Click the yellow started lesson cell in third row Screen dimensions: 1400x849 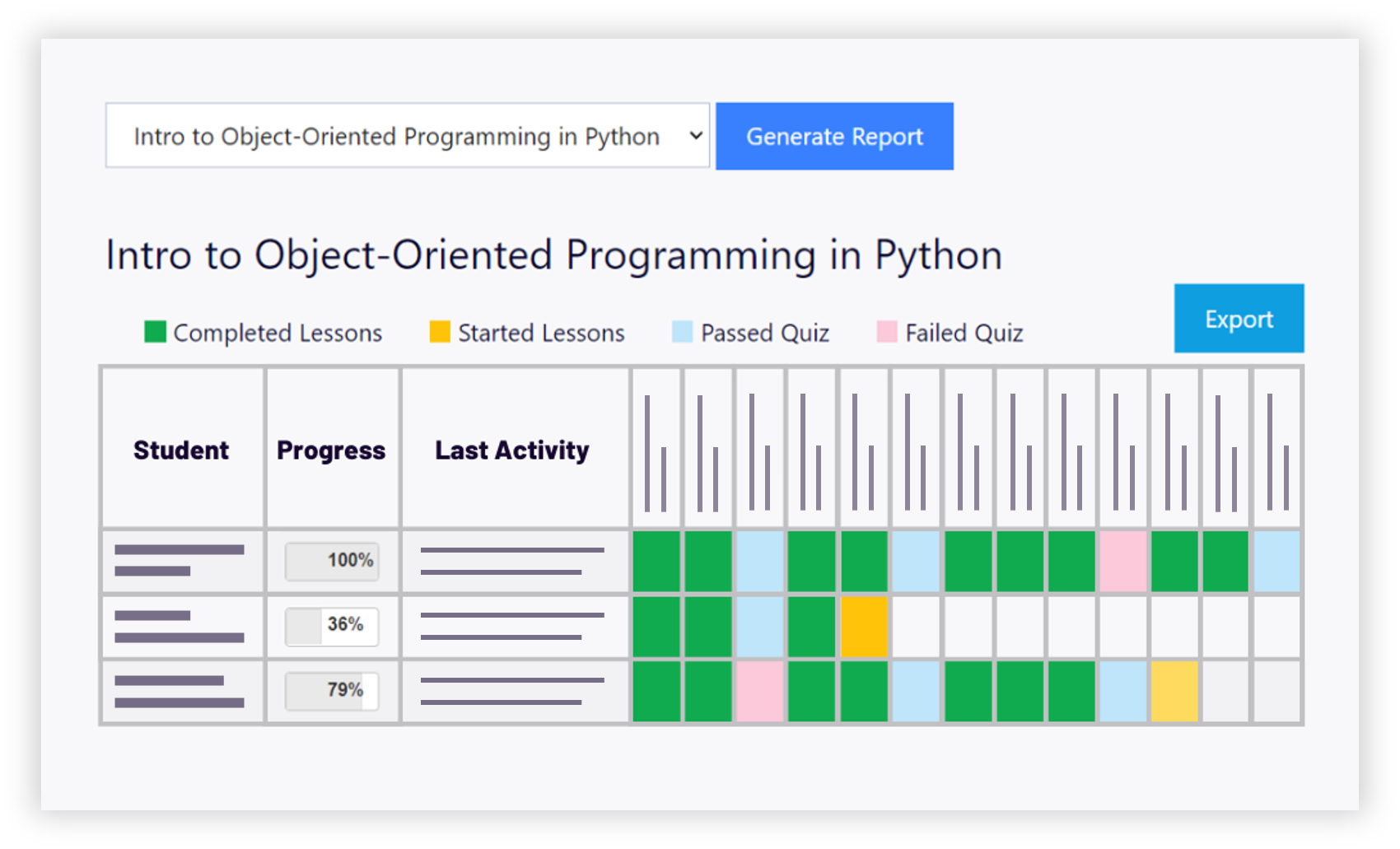click(x=1174, y=692)
